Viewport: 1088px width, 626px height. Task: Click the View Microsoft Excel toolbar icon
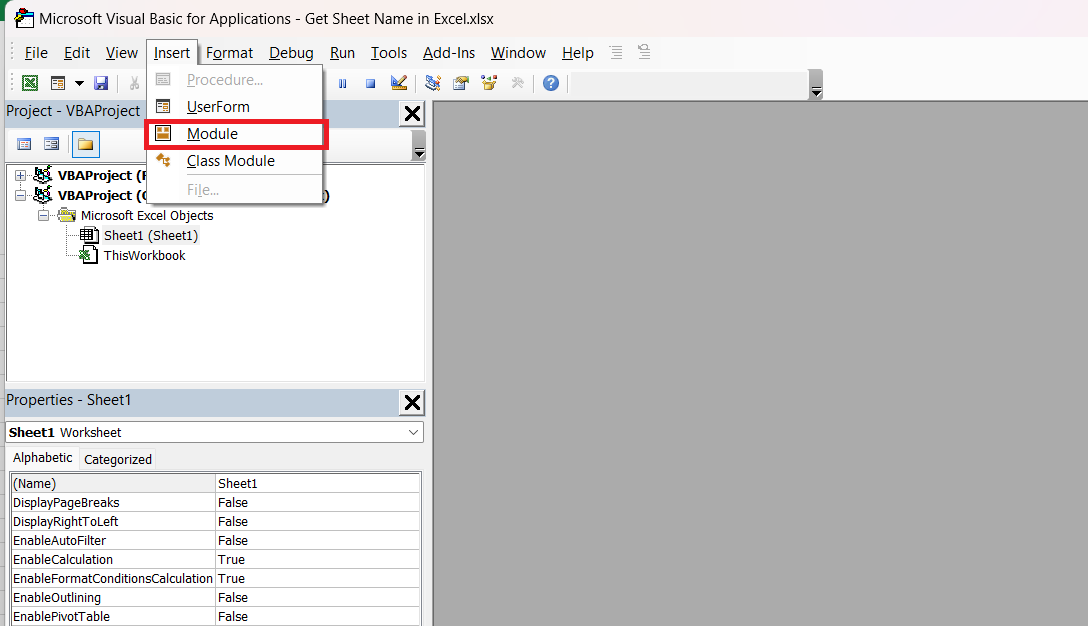click(30, 83)
